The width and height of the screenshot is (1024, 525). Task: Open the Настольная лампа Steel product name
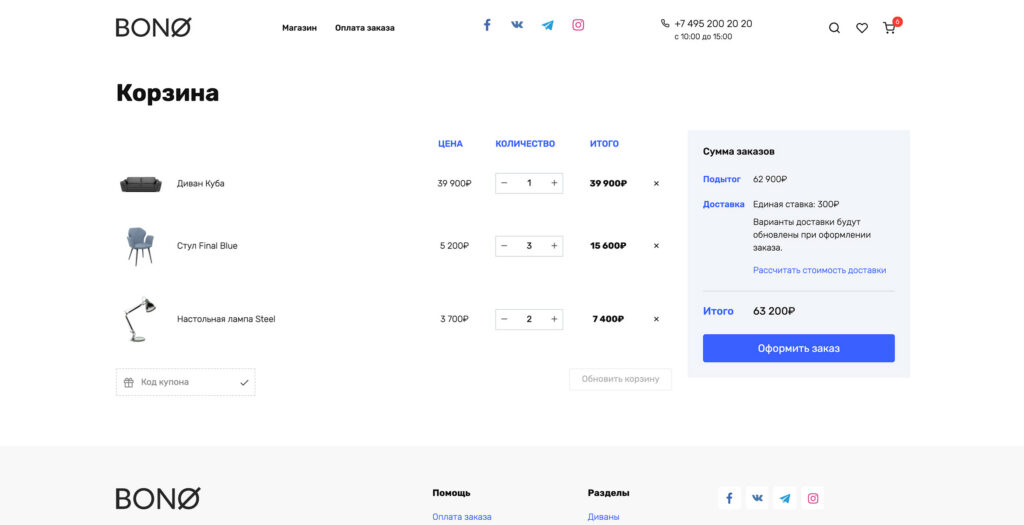coord(226,319)
